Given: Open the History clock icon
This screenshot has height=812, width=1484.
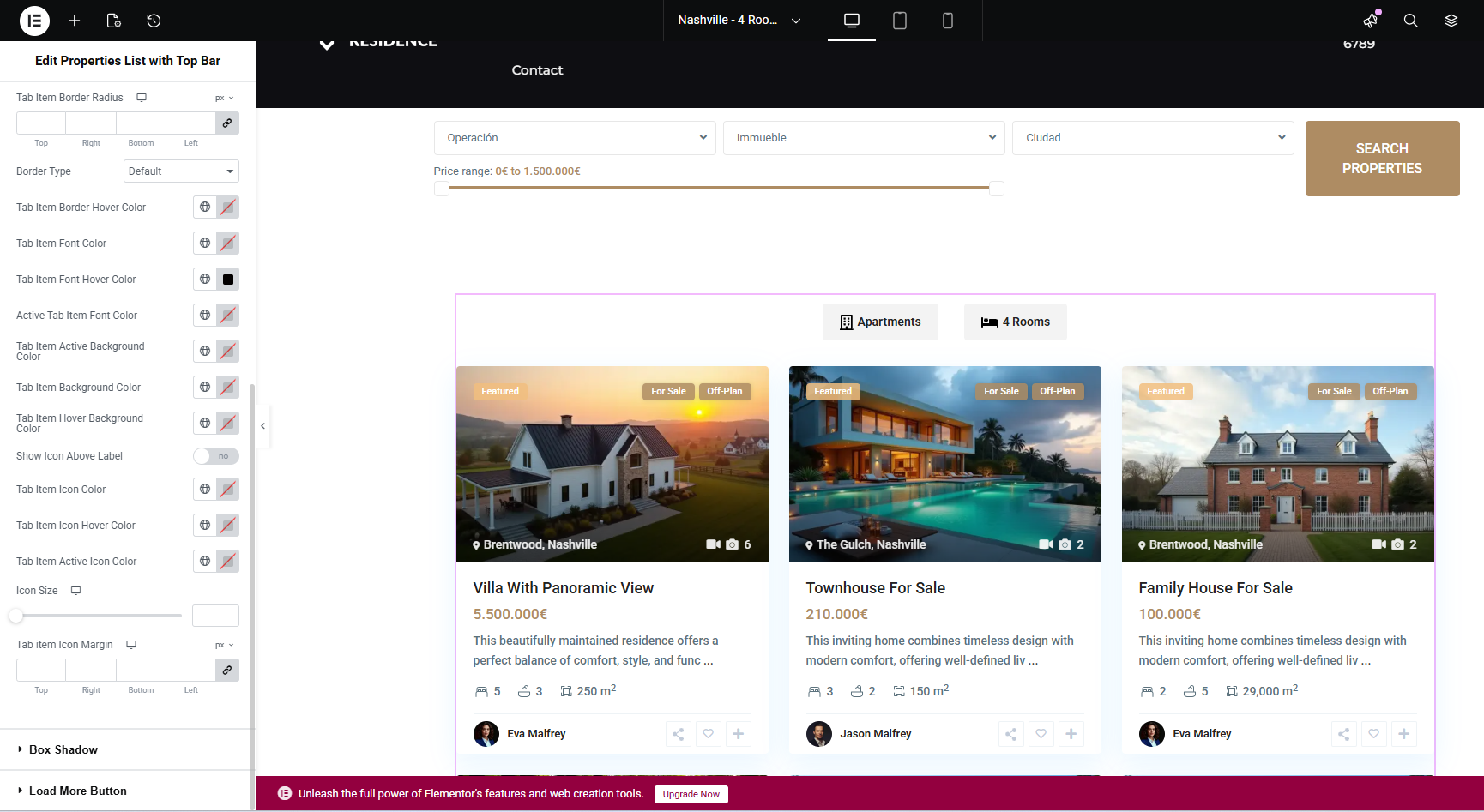Looking at the screenshot, I should [154, 21].
